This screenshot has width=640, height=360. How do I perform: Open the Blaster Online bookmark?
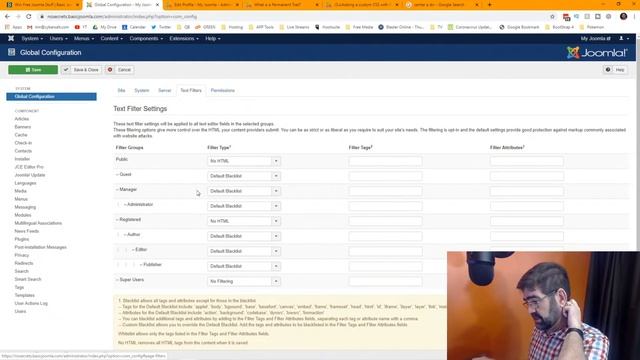click(401, 27)
